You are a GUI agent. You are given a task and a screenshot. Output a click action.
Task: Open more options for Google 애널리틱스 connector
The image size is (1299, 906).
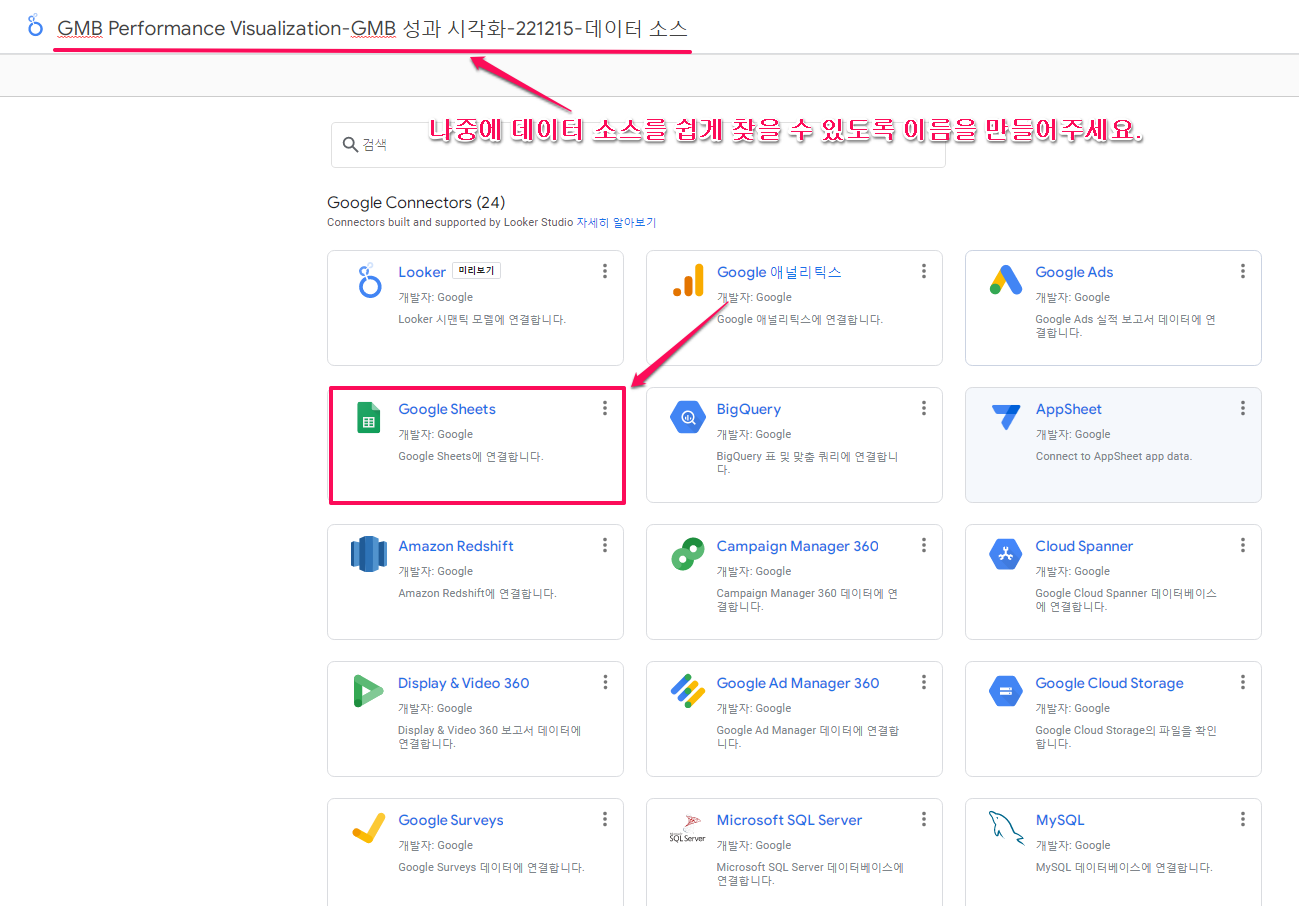click(x=924, y=271)
